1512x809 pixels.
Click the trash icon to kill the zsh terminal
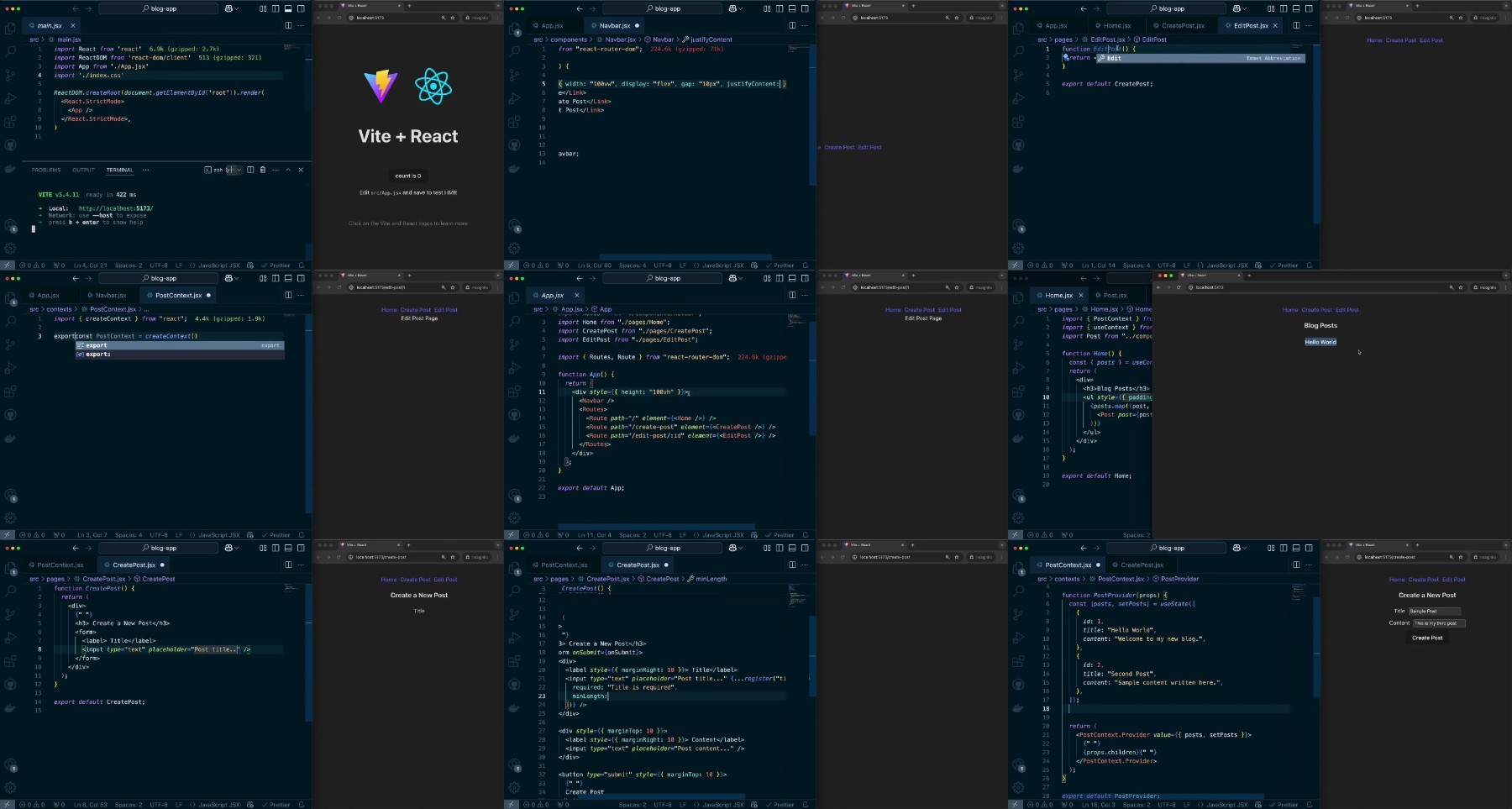263,170
